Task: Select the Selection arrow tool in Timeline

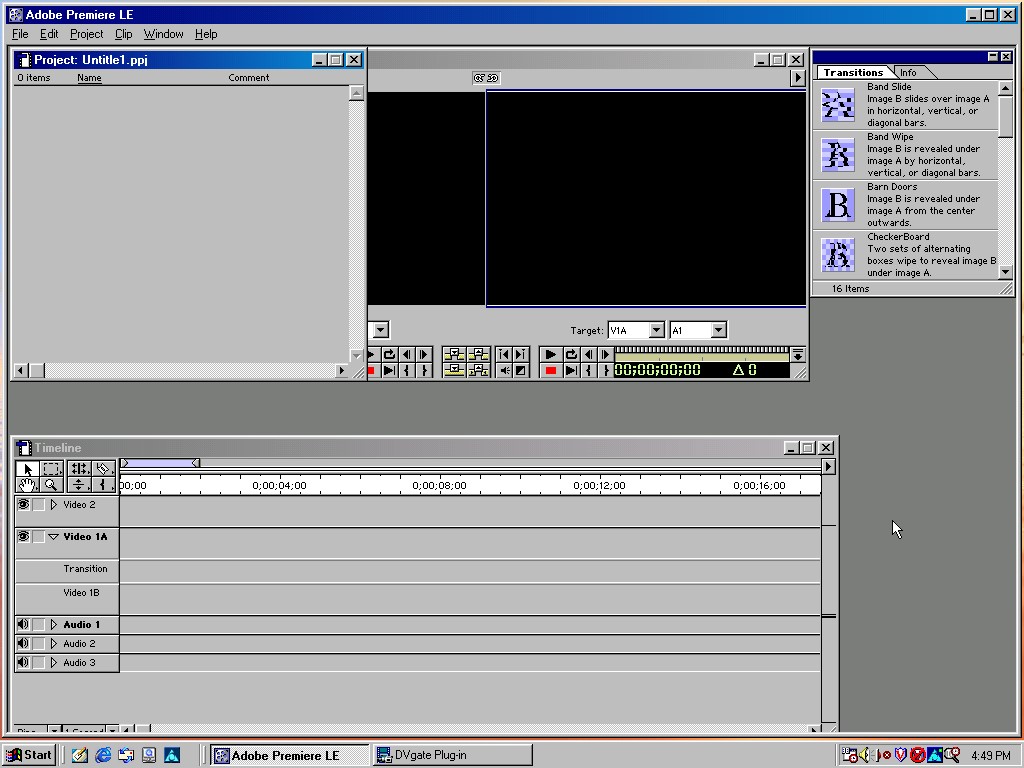Action: [27, 469]
